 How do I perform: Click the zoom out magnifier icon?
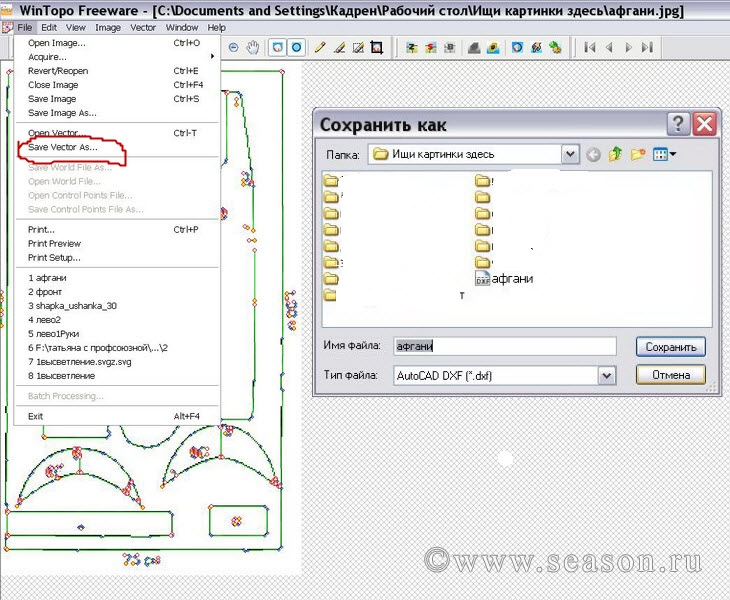(234, 47)
